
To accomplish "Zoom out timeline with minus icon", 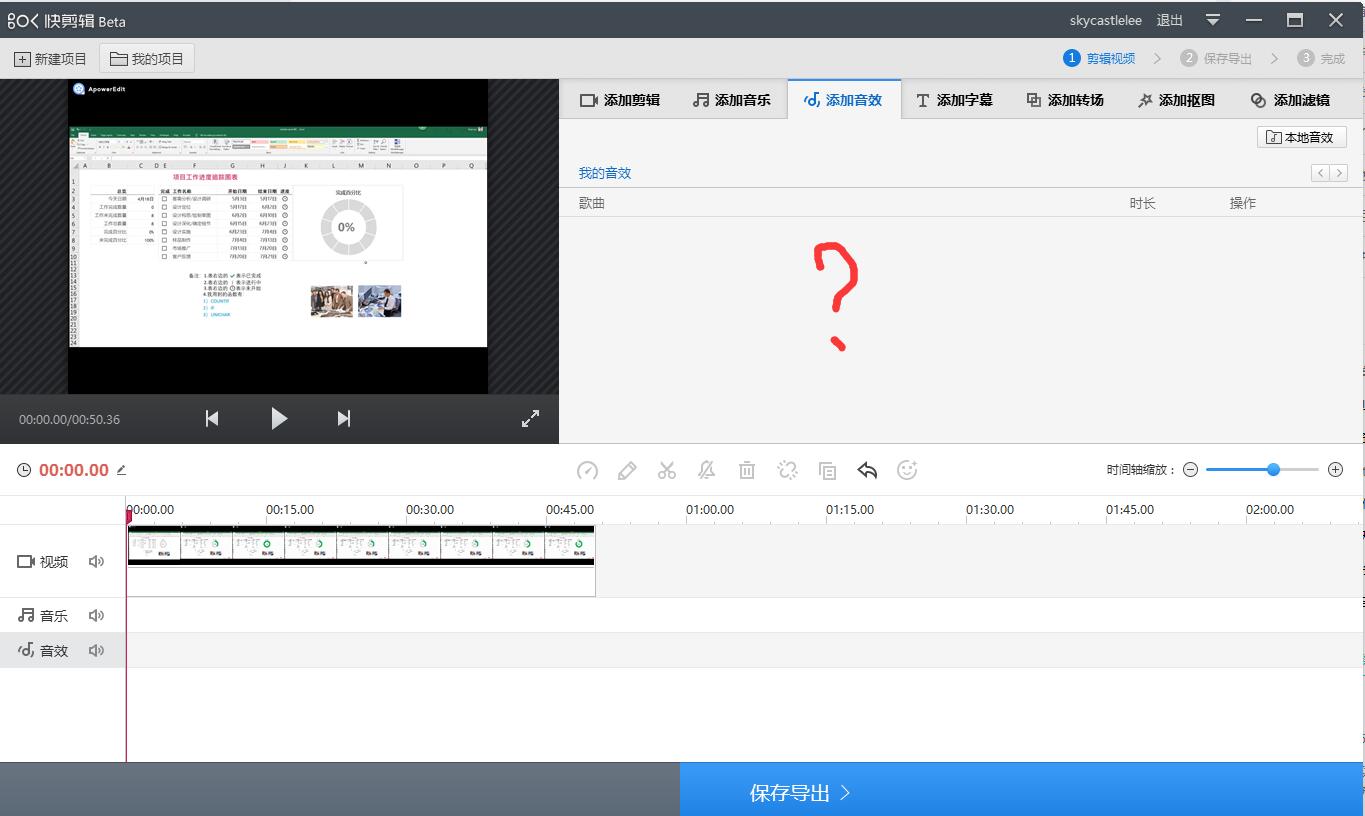I will click(1190, 470).
